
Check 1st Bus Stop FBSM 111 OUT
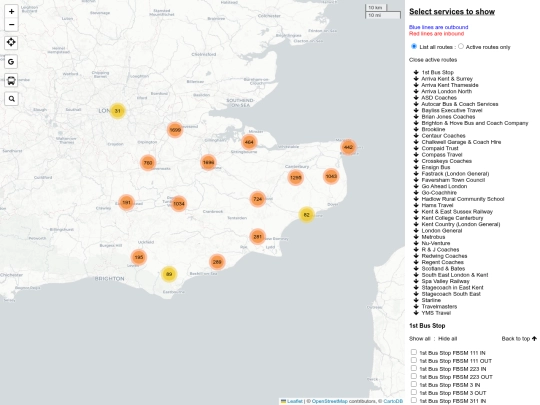[x=414, y=360]
